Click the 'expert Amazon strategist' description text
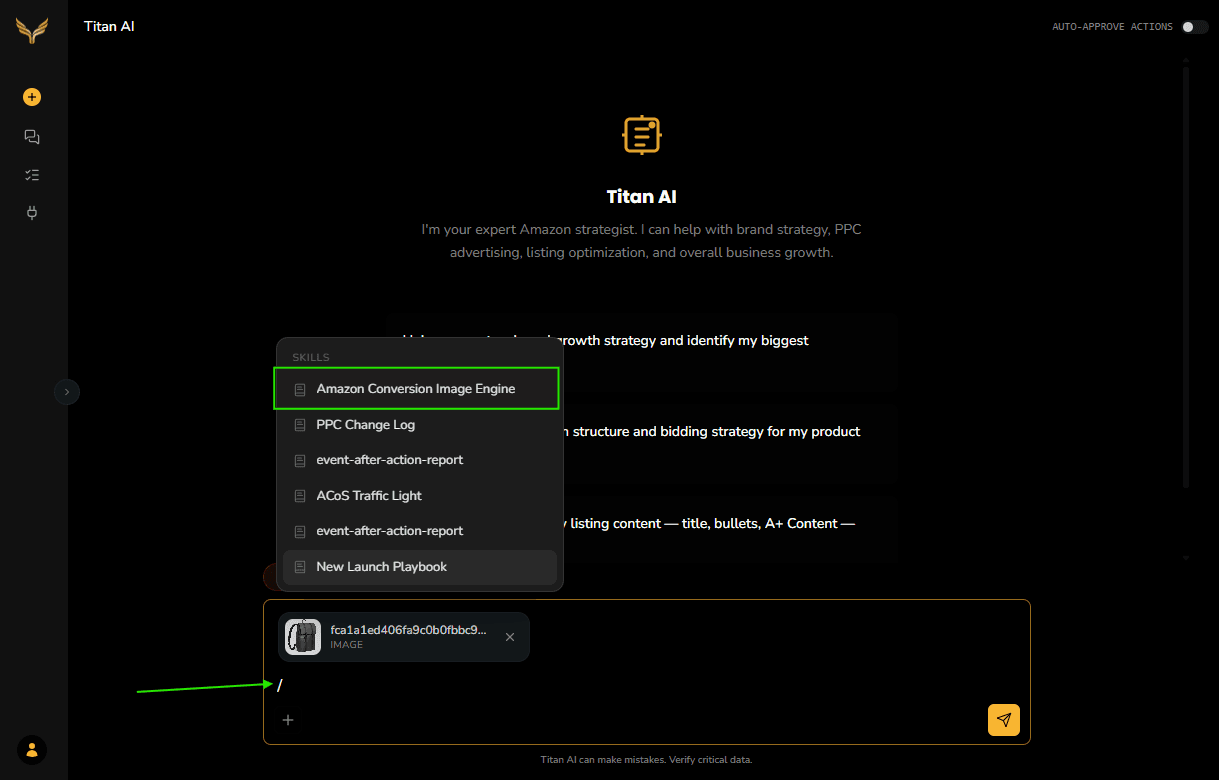 [x=641, y=241]
